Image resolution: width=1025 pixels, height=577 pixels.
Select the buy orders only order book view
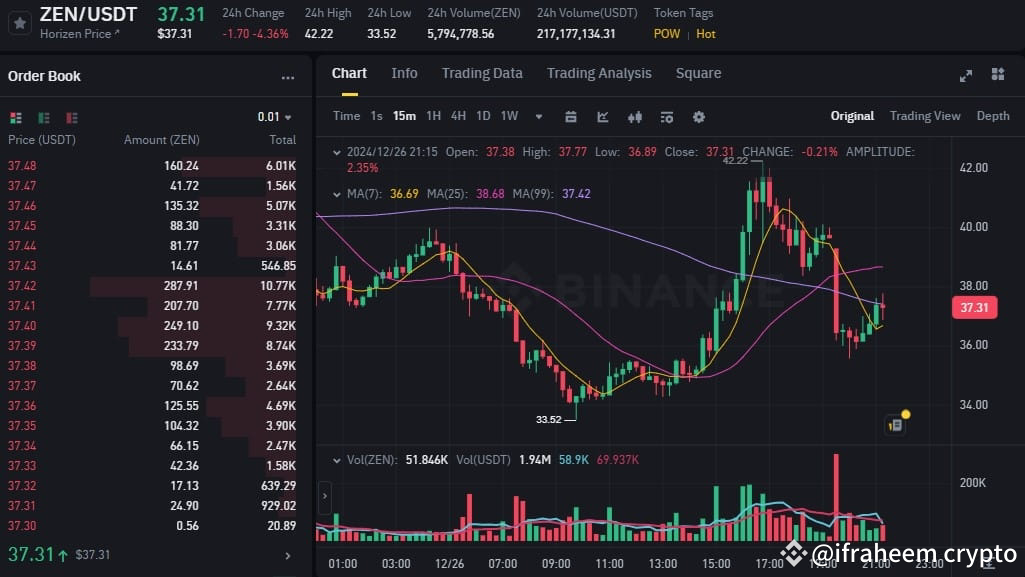click(x=43, y=118)
